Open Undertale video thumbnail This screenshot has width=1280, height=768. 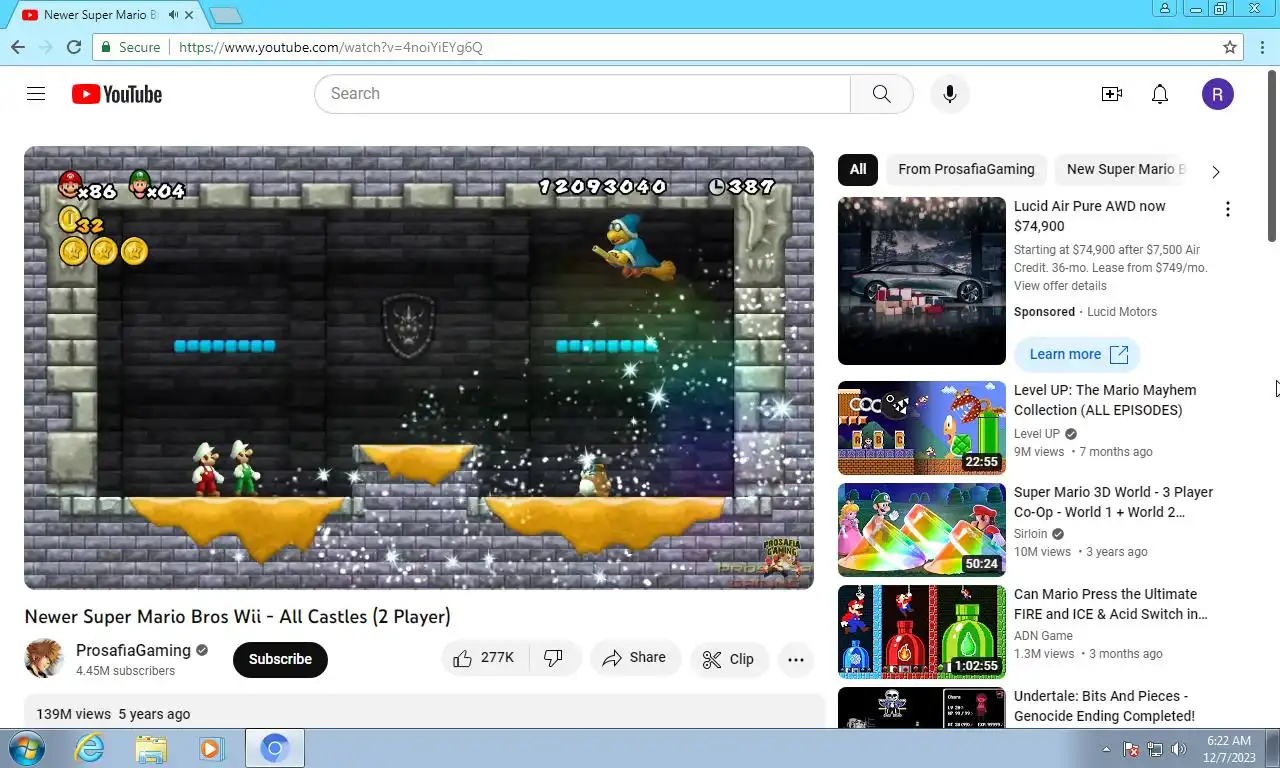point(922,707)
